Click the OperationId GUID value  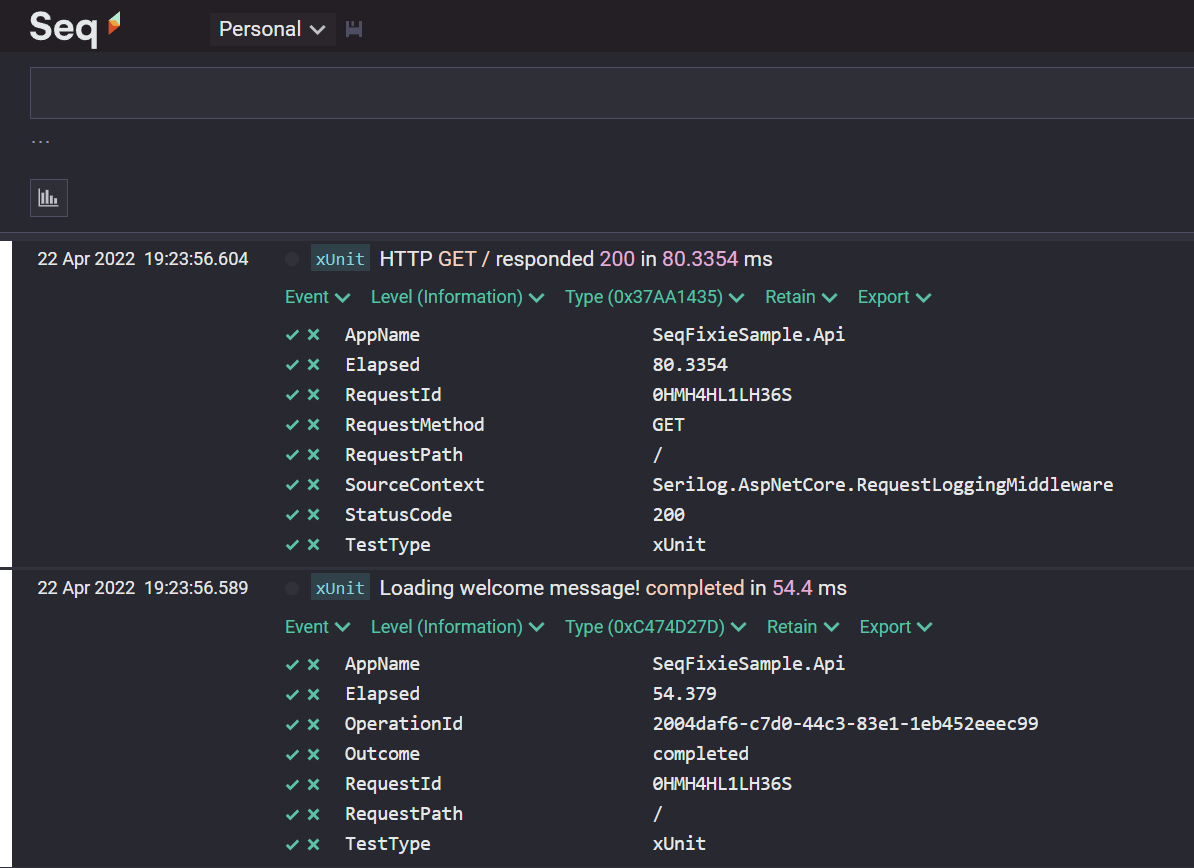tap(845, 724)
